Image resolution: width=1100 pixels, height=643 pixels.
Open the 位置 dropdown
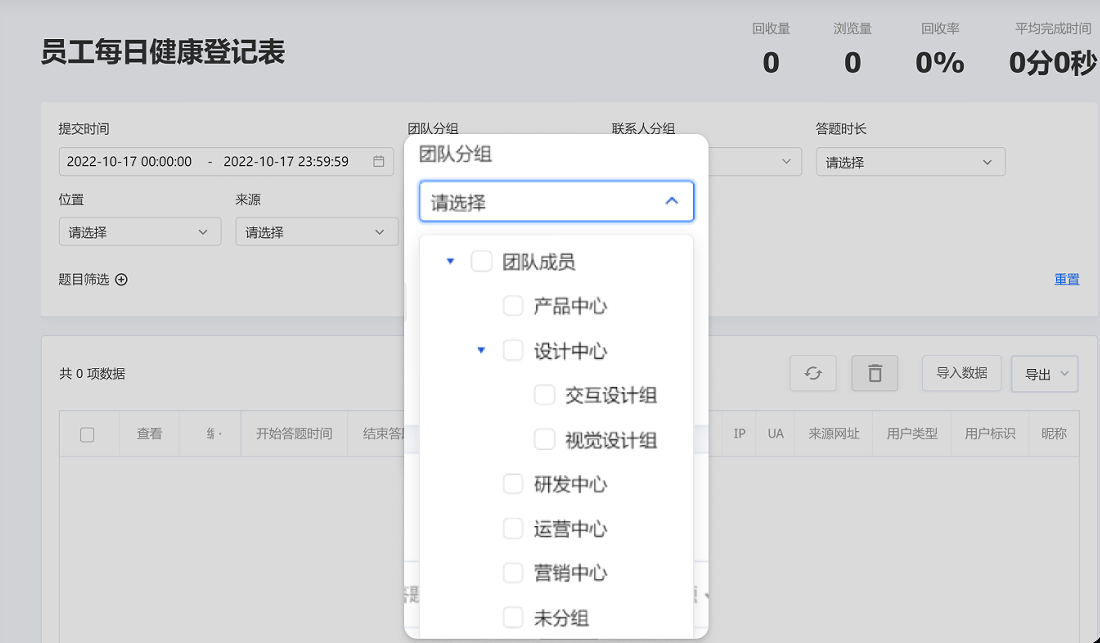[140, 231]
